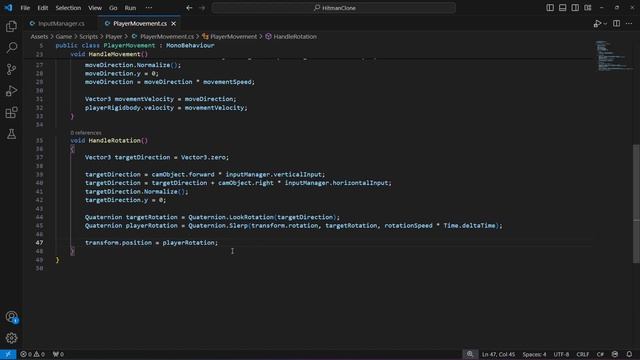Click the CRLF end of line selector

click(582, 354)
